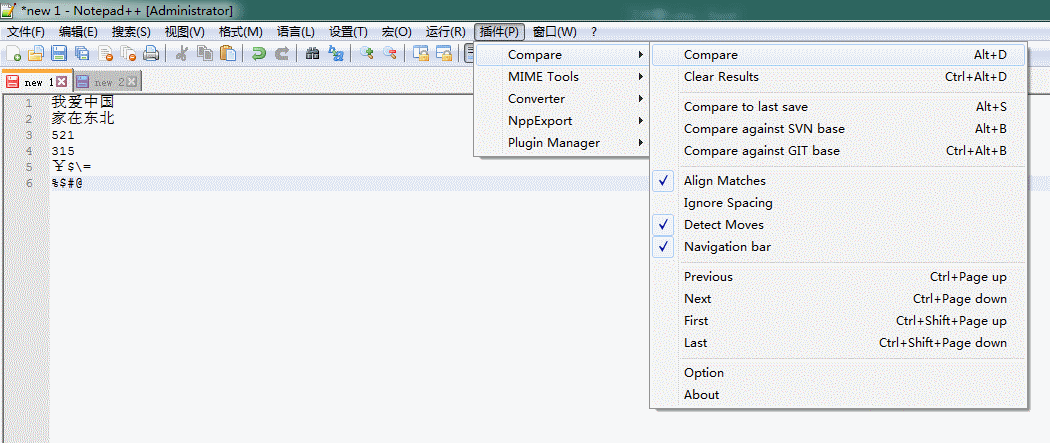This screenshot has width=1050, height=443.
Task: Open the 运行(R) menu
Action: 445,31
